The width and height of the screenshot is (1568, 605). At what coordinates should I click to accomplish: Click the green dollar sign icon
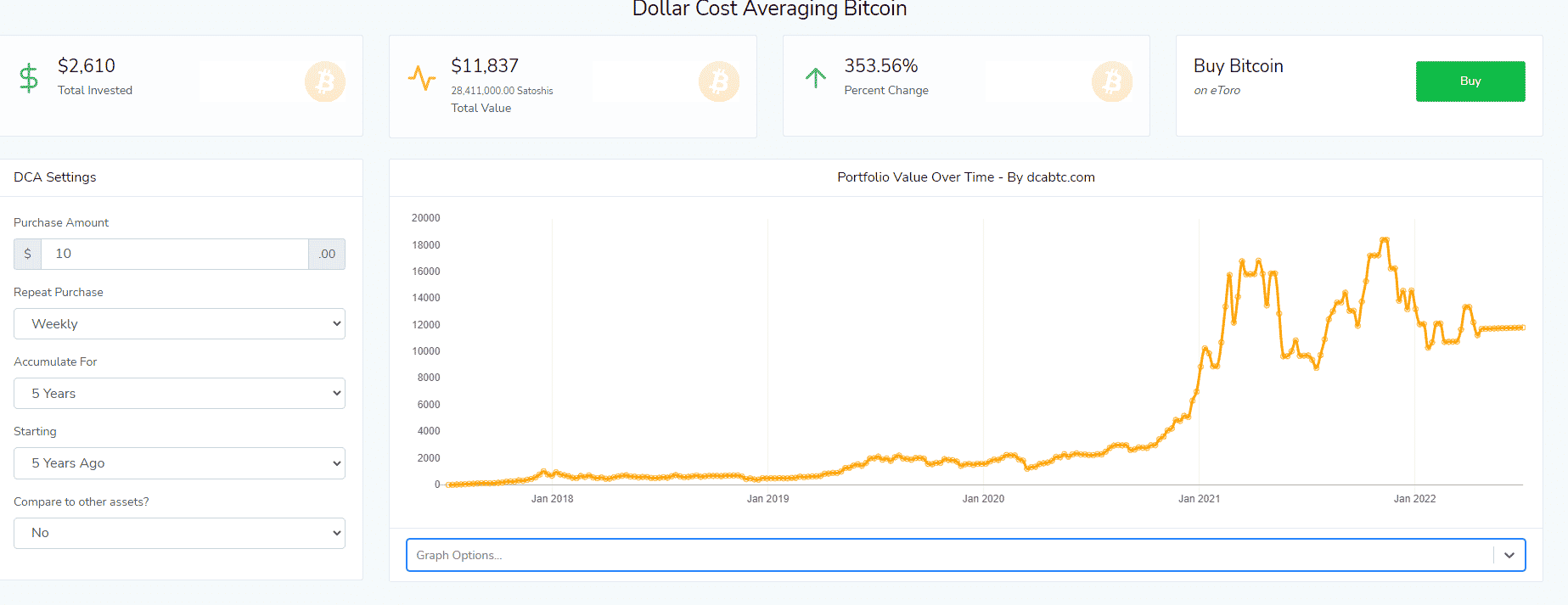(x=29, y=78)
